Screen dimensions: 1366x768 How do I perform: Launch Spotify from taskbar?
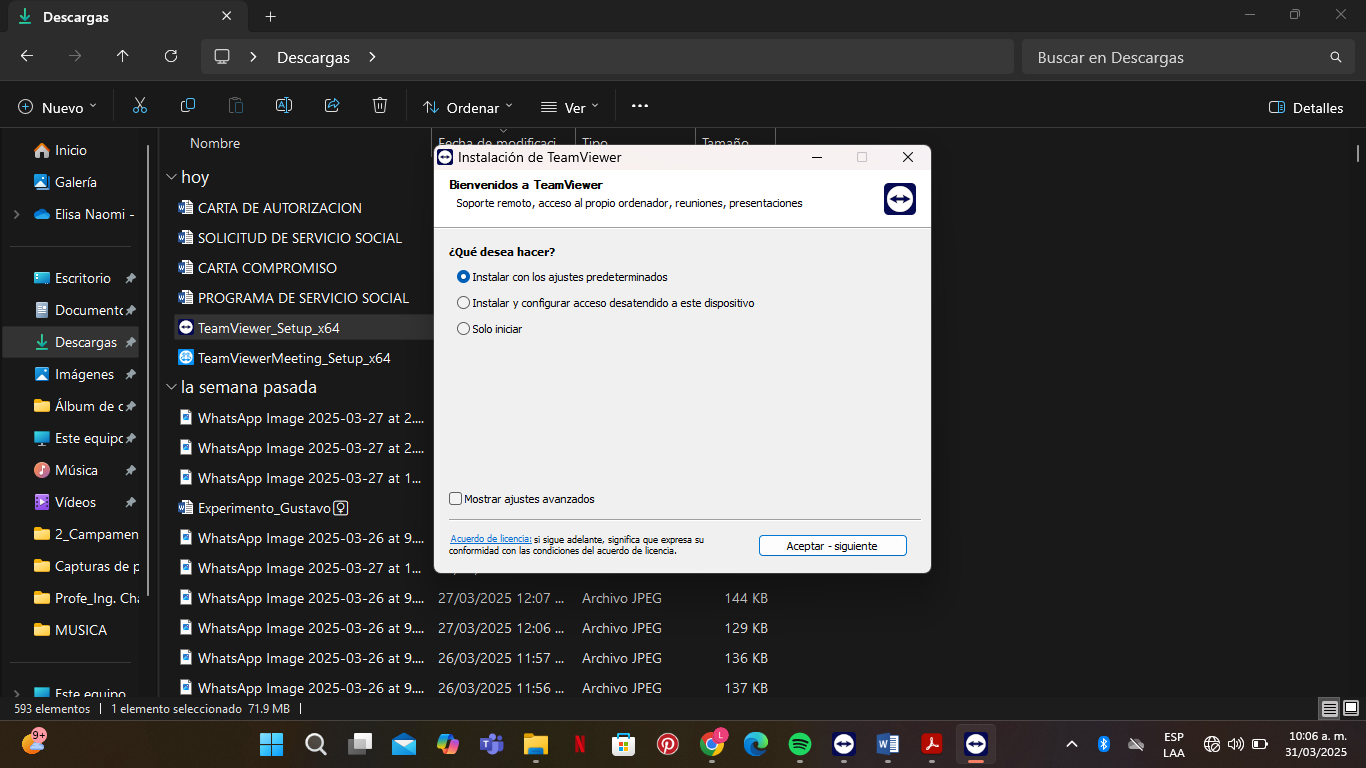800,744
